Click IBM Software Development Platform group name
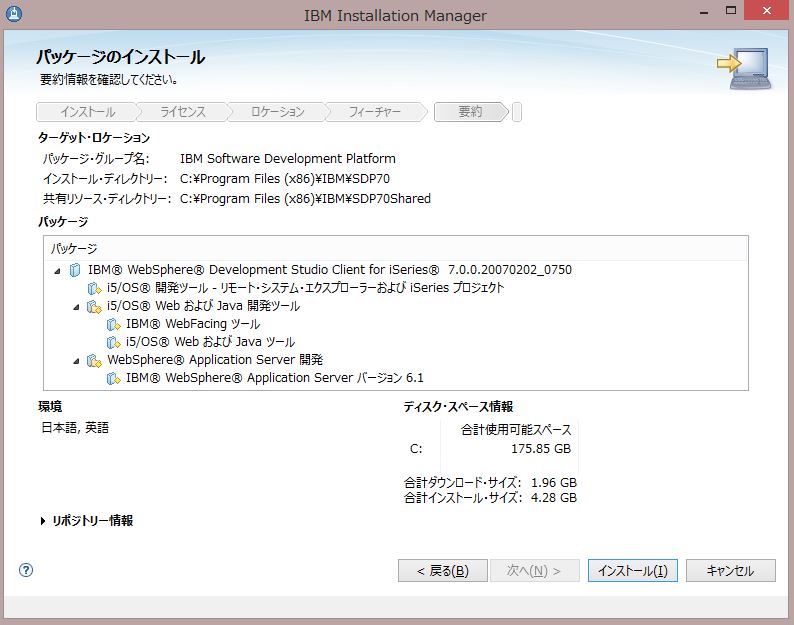Screen dimensions: 794x625 [x=288, y=159]
